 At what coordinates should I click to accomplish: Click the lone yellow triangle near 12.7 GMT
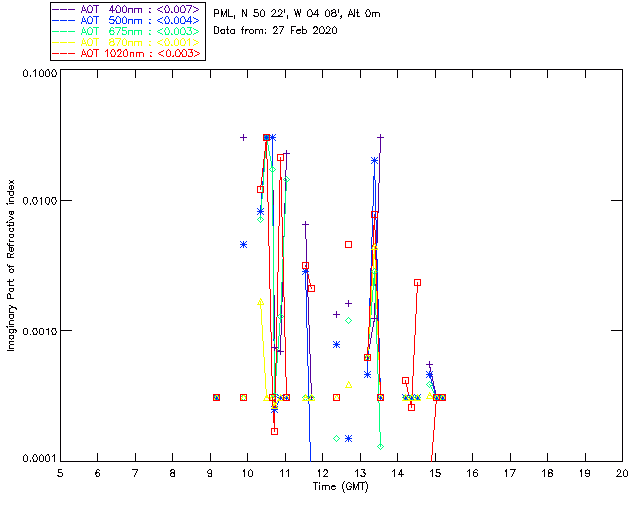(x=348, y=384)
